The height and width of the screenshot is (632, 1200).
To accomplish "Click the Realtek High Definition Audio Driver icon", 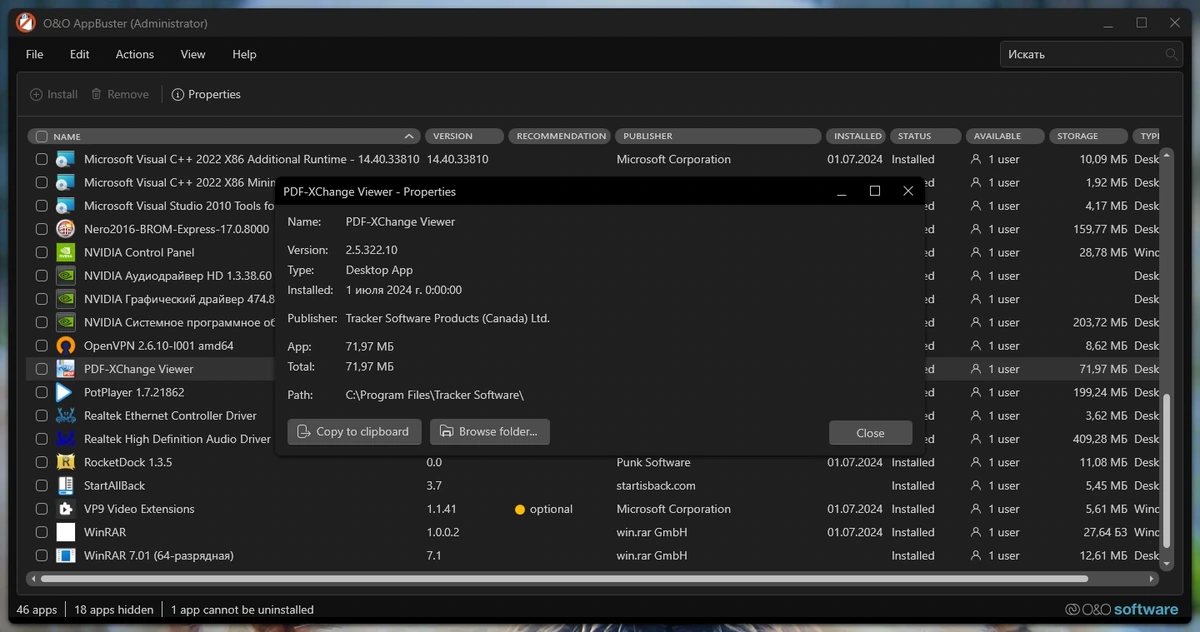I will [x=65, y=439].
